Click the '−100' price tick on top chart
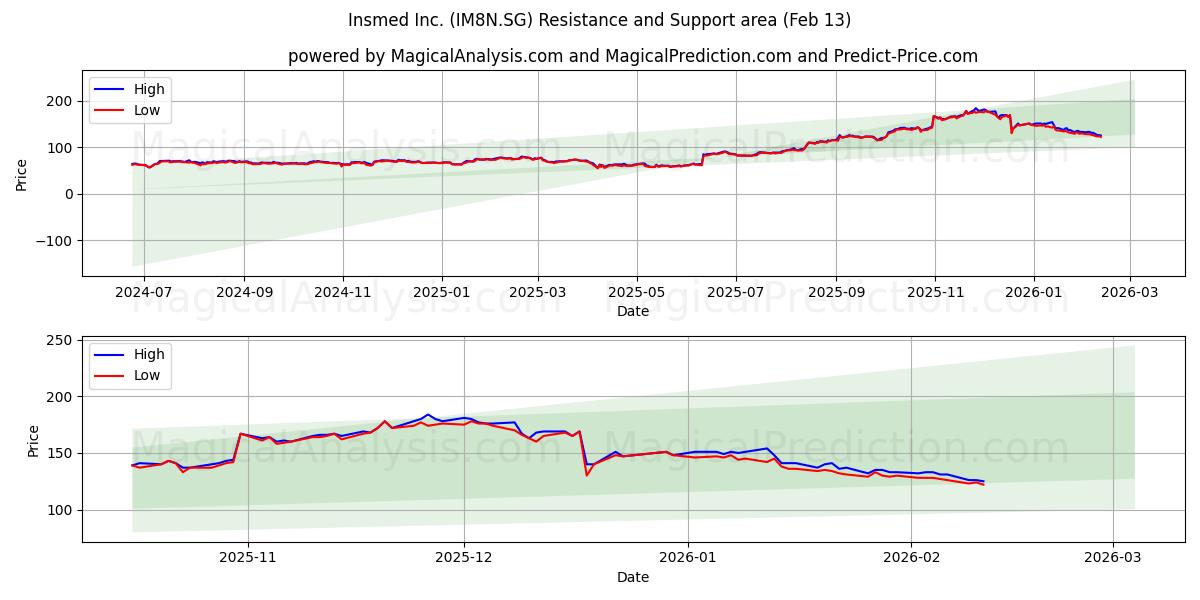Screen dimensions: 1200x600 click(x=54, y=241)
